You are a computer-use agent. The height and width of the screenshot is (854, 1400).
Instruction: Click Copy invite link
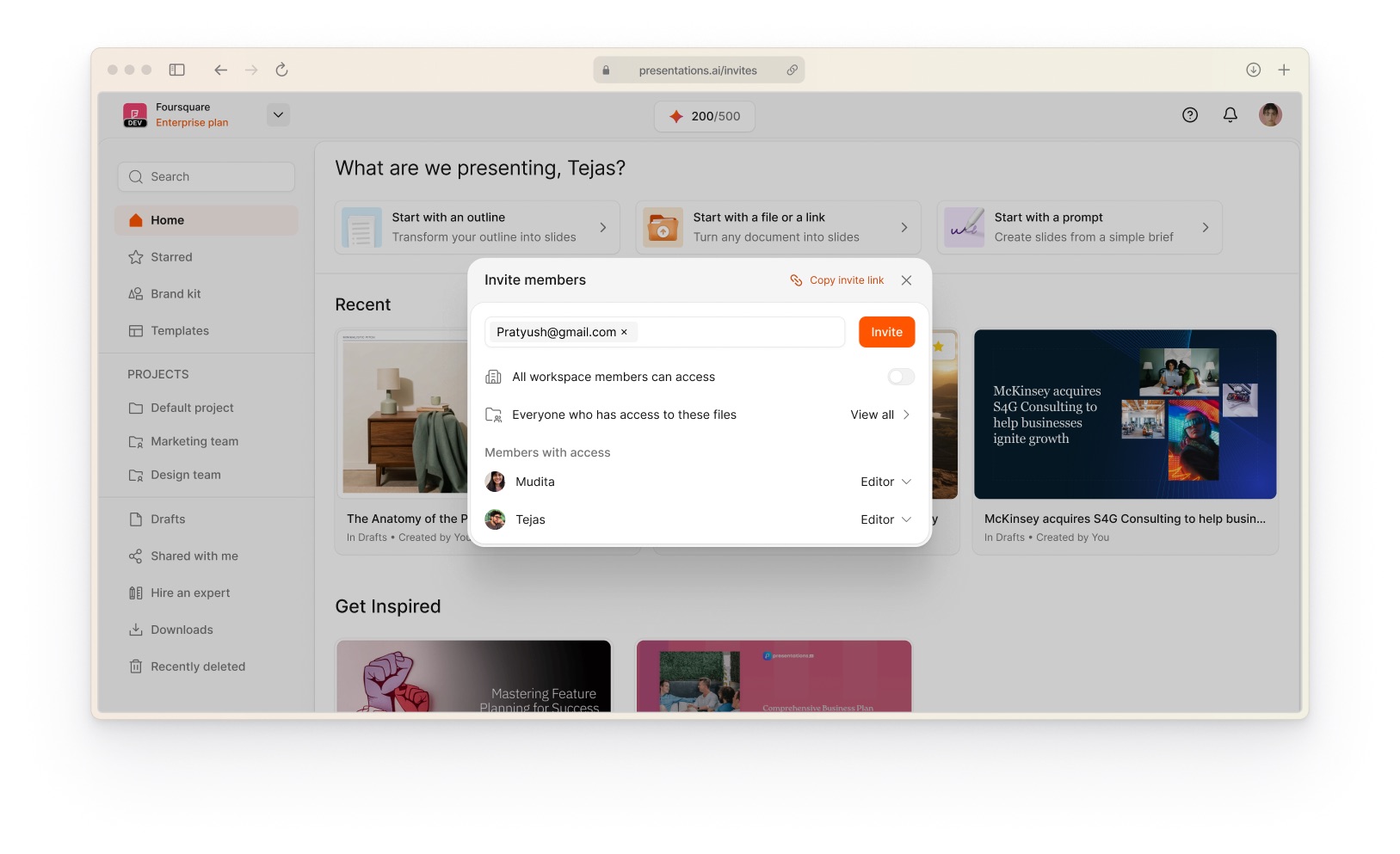click(837, 280)
